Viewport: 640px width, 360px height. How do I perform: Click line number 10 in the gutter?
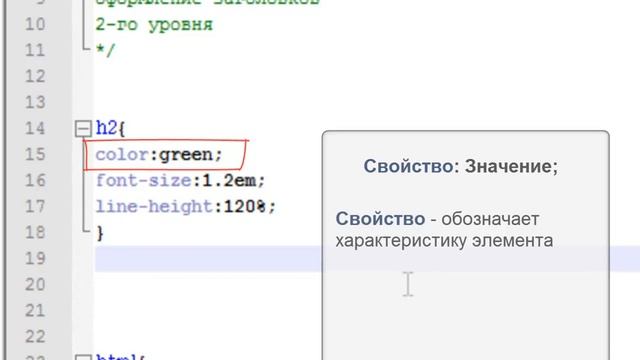tap(35, 24)
